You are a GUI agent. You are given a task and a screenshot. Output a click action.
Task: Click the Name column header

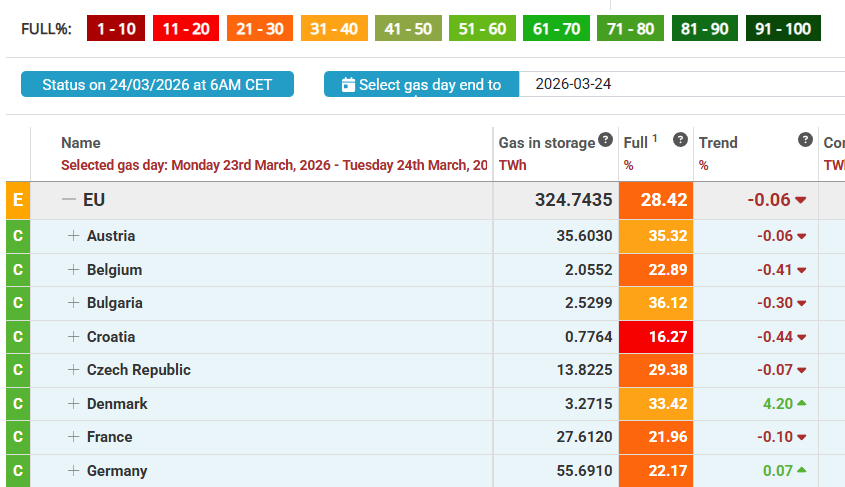click(x=81, y=143)
